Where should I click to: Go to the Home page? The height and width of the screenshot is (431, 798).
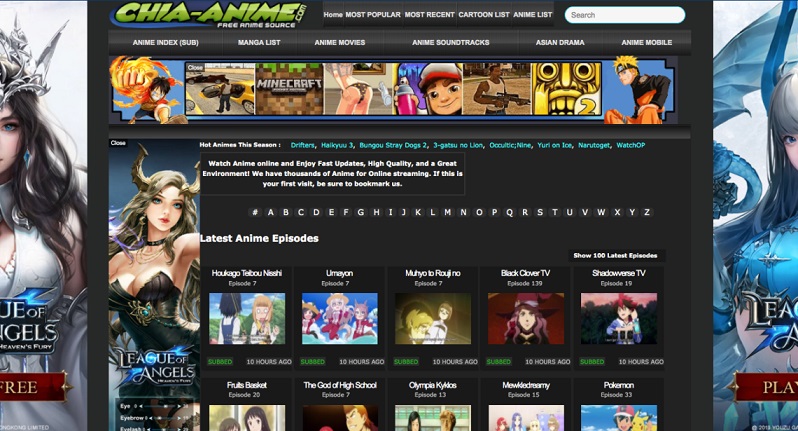(333, 15)
